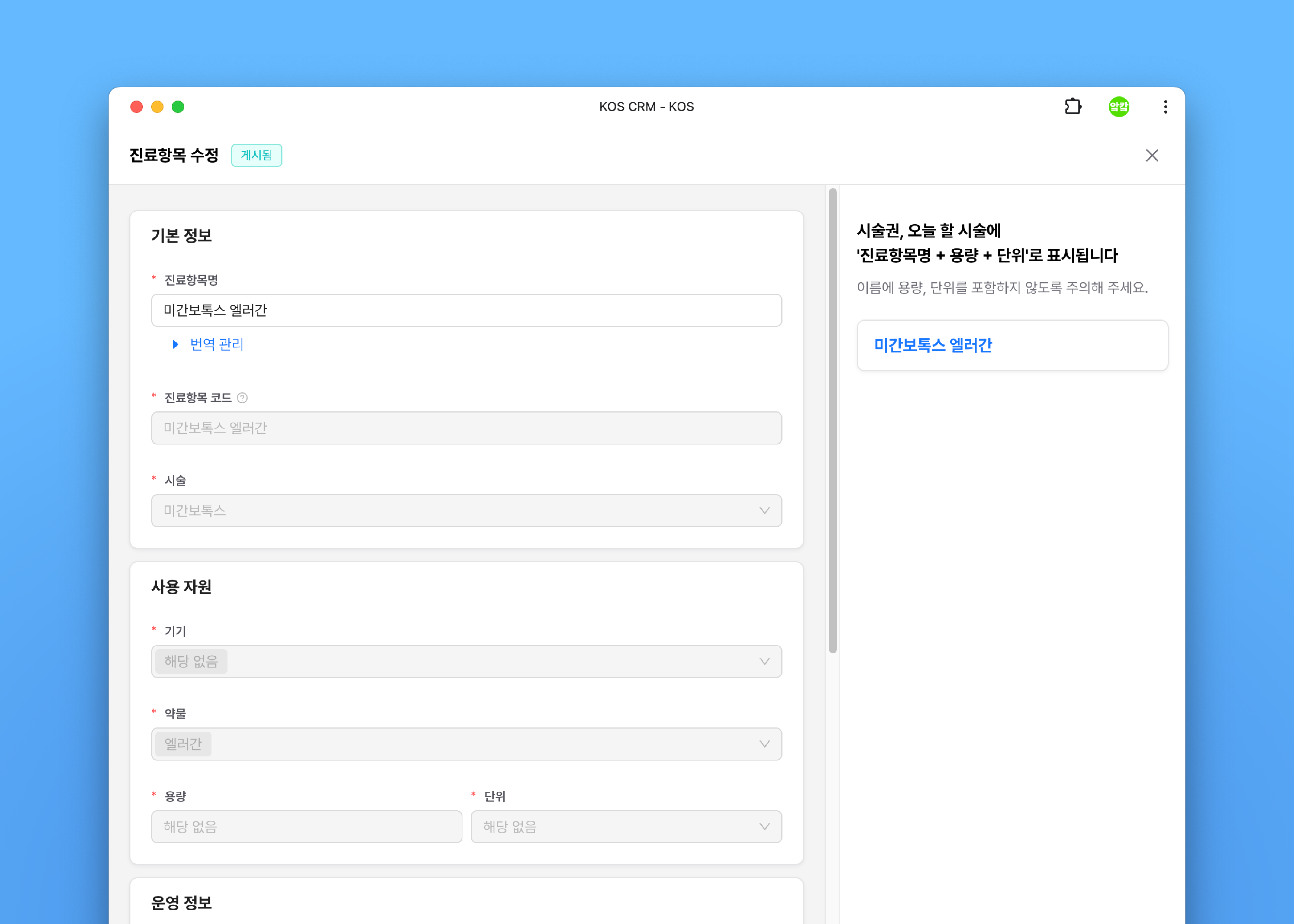Open the 기기 dropdown arrow
This screenshot has width=1294, height=924.
click(764, 661)
